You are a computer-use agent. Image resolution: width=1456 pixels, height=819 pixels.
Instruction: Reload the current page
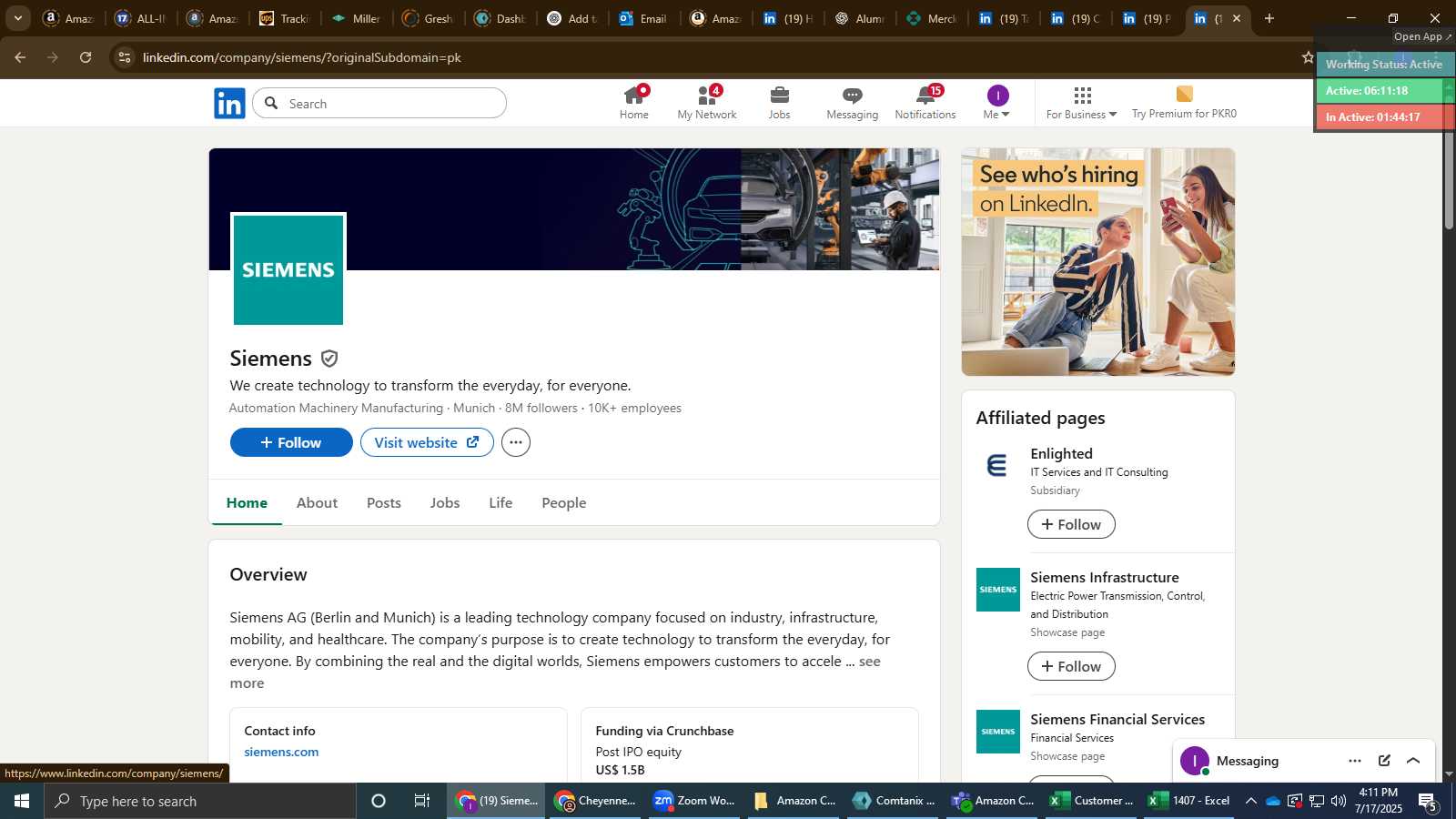click(86, 57)
